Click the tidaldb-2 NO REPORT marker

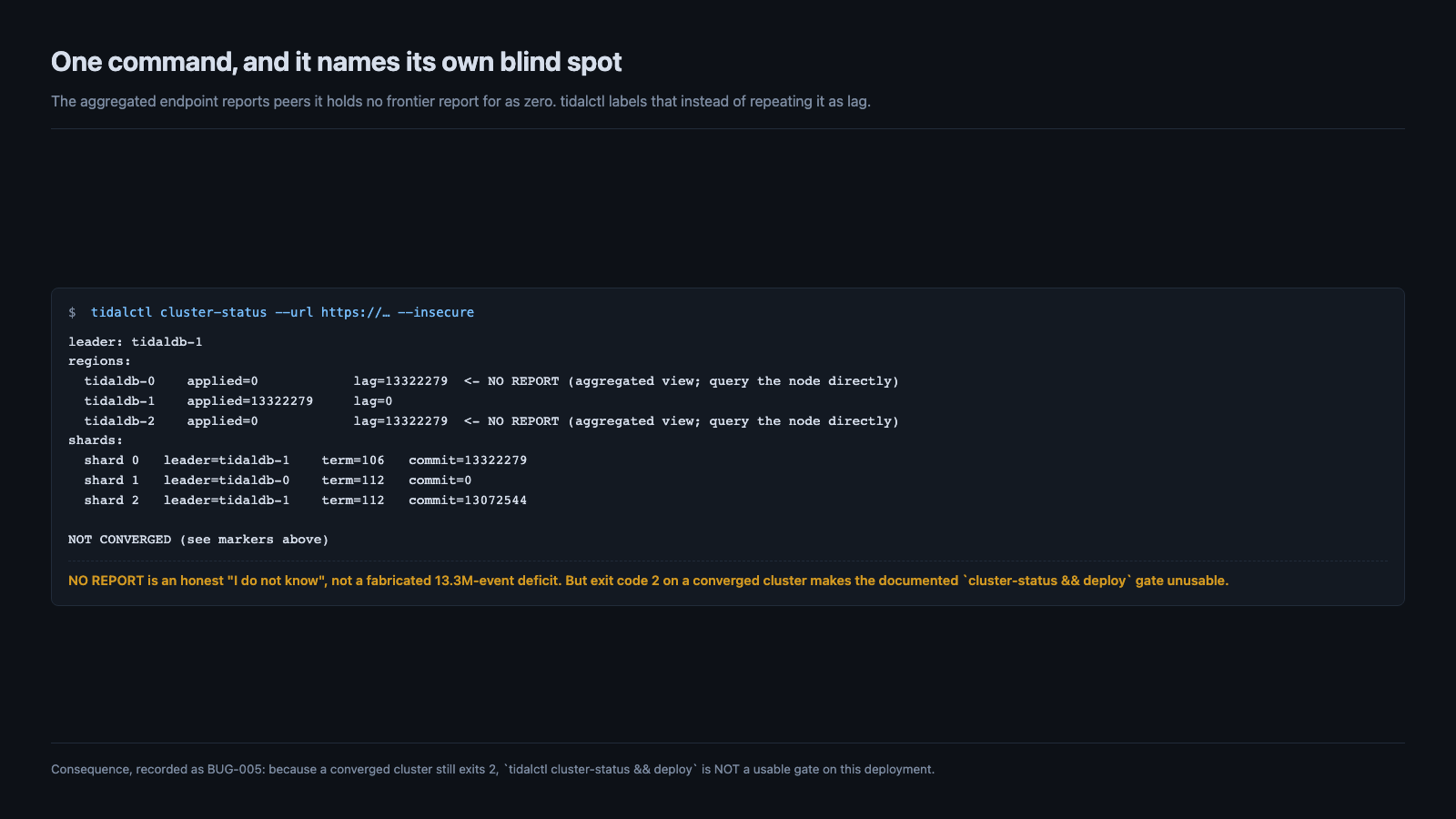(x=682, y=421)
